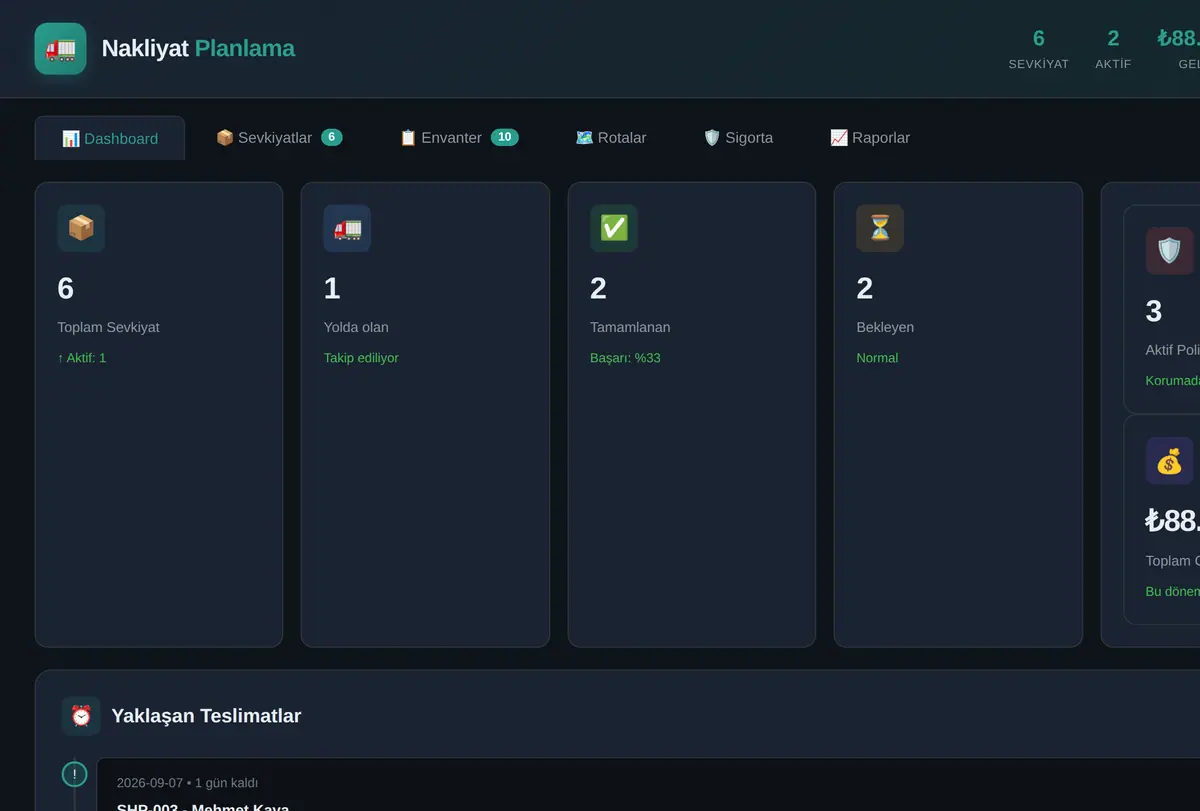This screenshot has height=811, width=1200.
Task: Open the Envanter tab
Action: pyautogui.click(x=459, y=137)
